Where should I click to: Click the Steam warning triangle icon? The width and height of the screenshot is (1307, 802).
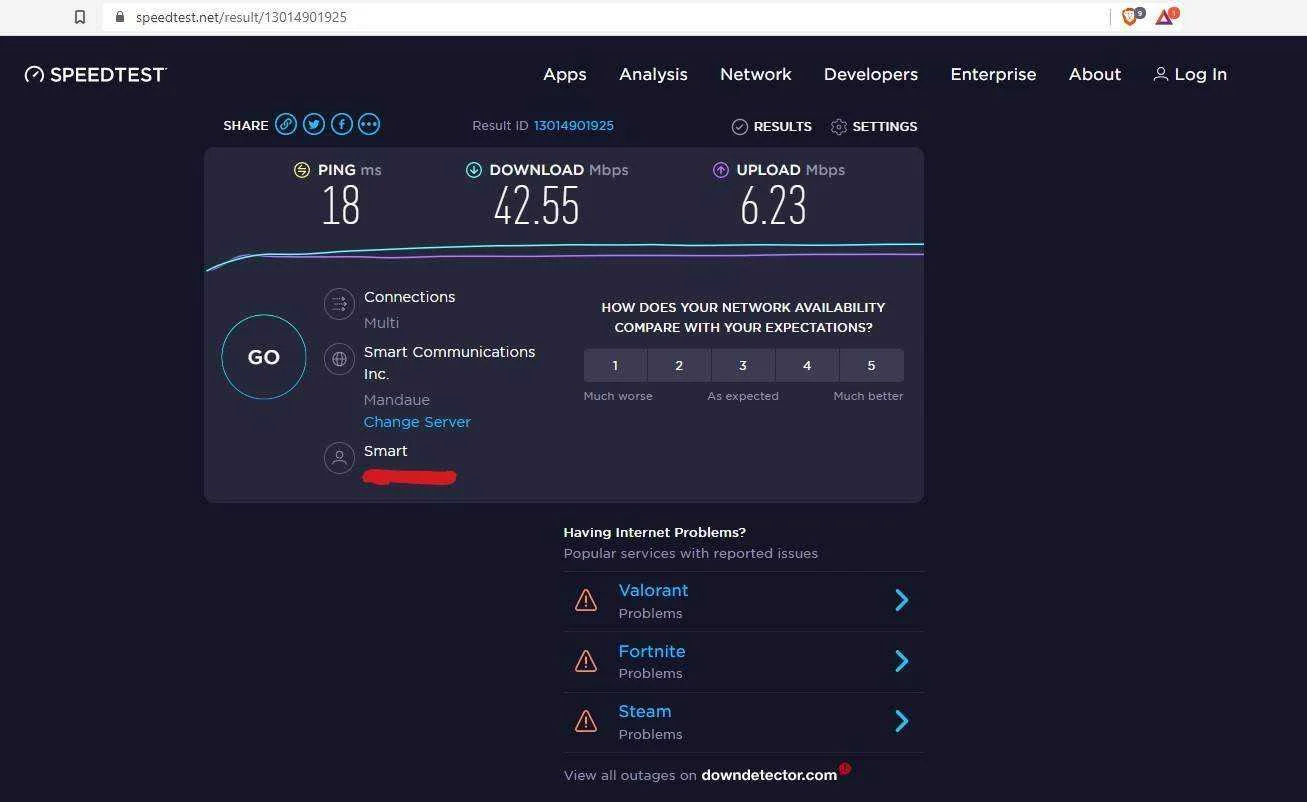coord(586,721)
